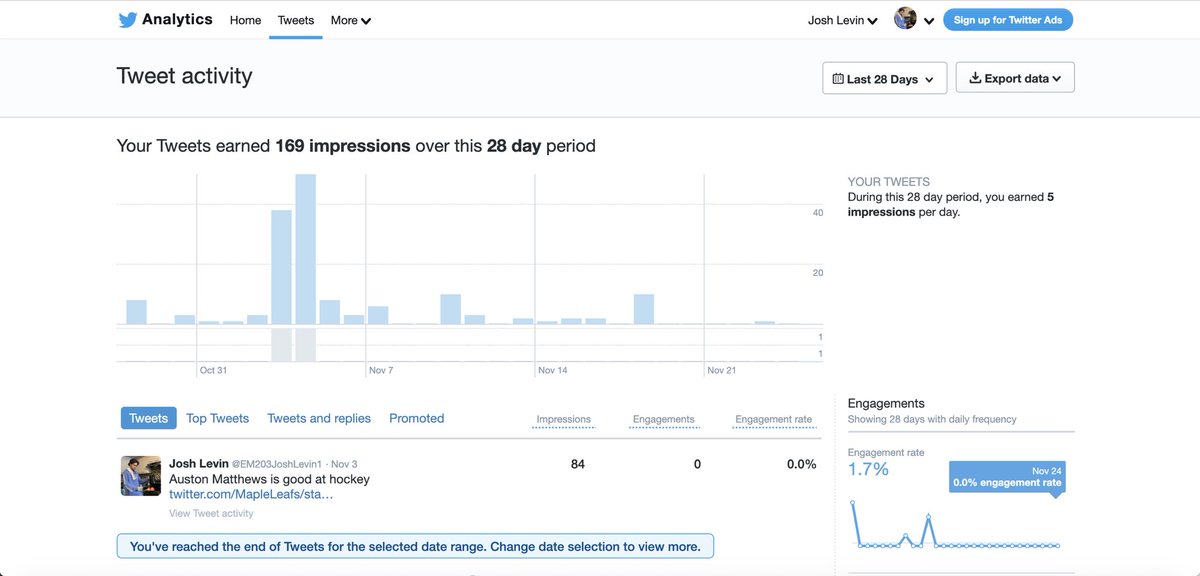Click the 0.0% engagement rate tooltip

[1007, 477]
